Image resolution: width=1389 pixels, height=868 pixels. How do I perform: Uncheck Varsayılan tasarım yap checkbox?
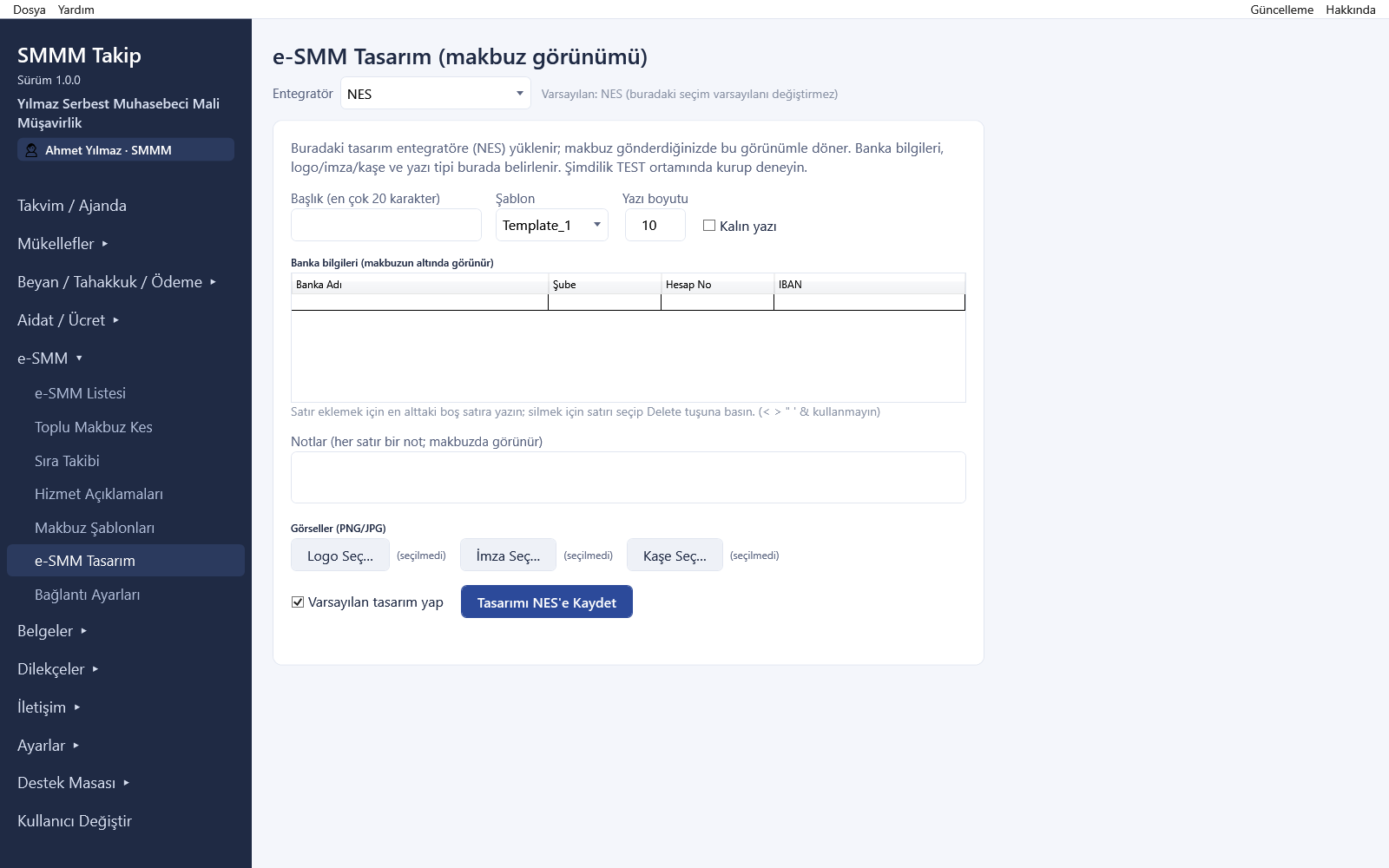(x=298, y=602)
